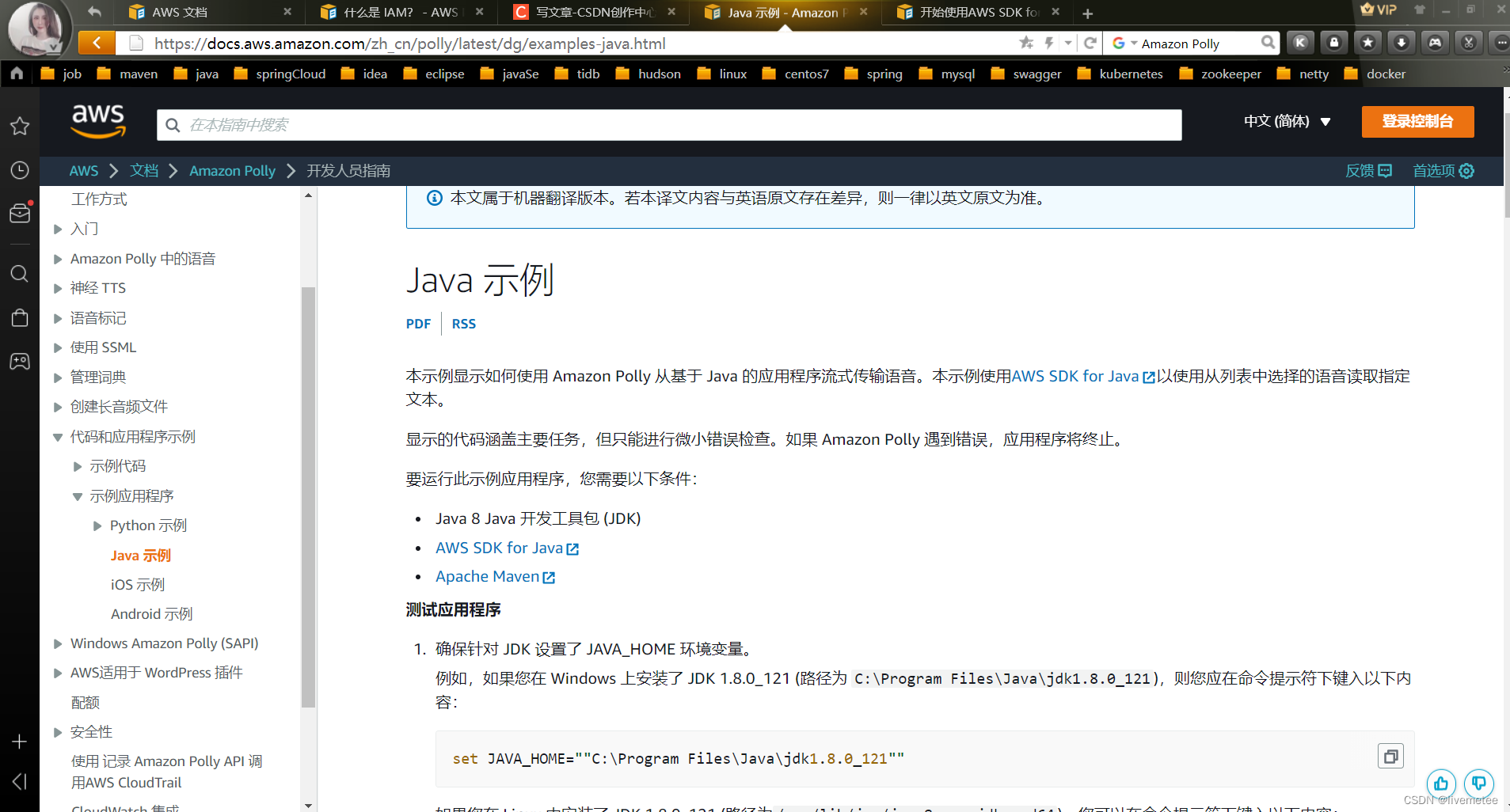Click the docs search input field
Viewport: 1510px width, 812px height.
click(x=669, y=125)
